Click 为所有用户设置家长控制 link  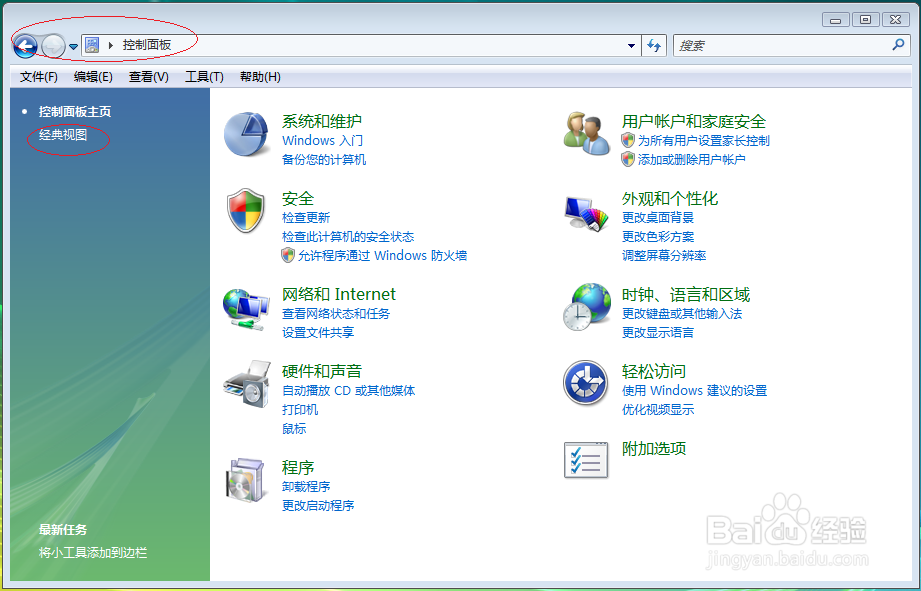704,140
